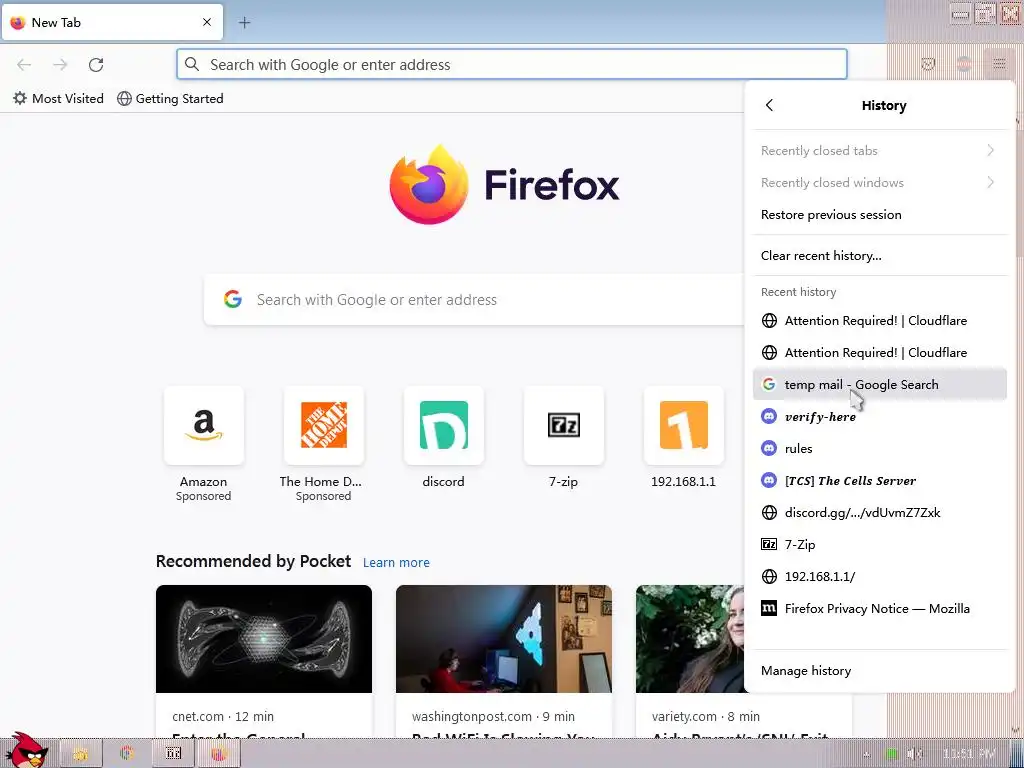Image resolution: width=1024 pixels, height=768 pixels.
Task: Click the reload page icon
Action: coord(96,65)
